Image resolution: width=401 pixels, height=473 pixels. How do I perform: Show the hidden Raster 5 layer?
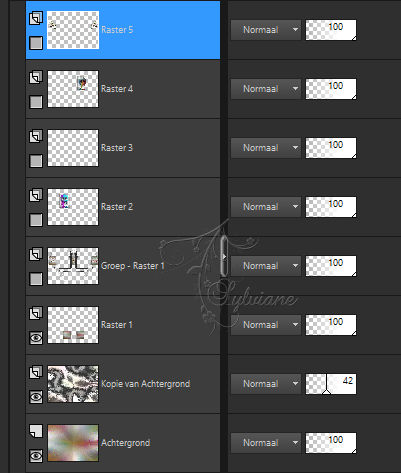[36, 43]
